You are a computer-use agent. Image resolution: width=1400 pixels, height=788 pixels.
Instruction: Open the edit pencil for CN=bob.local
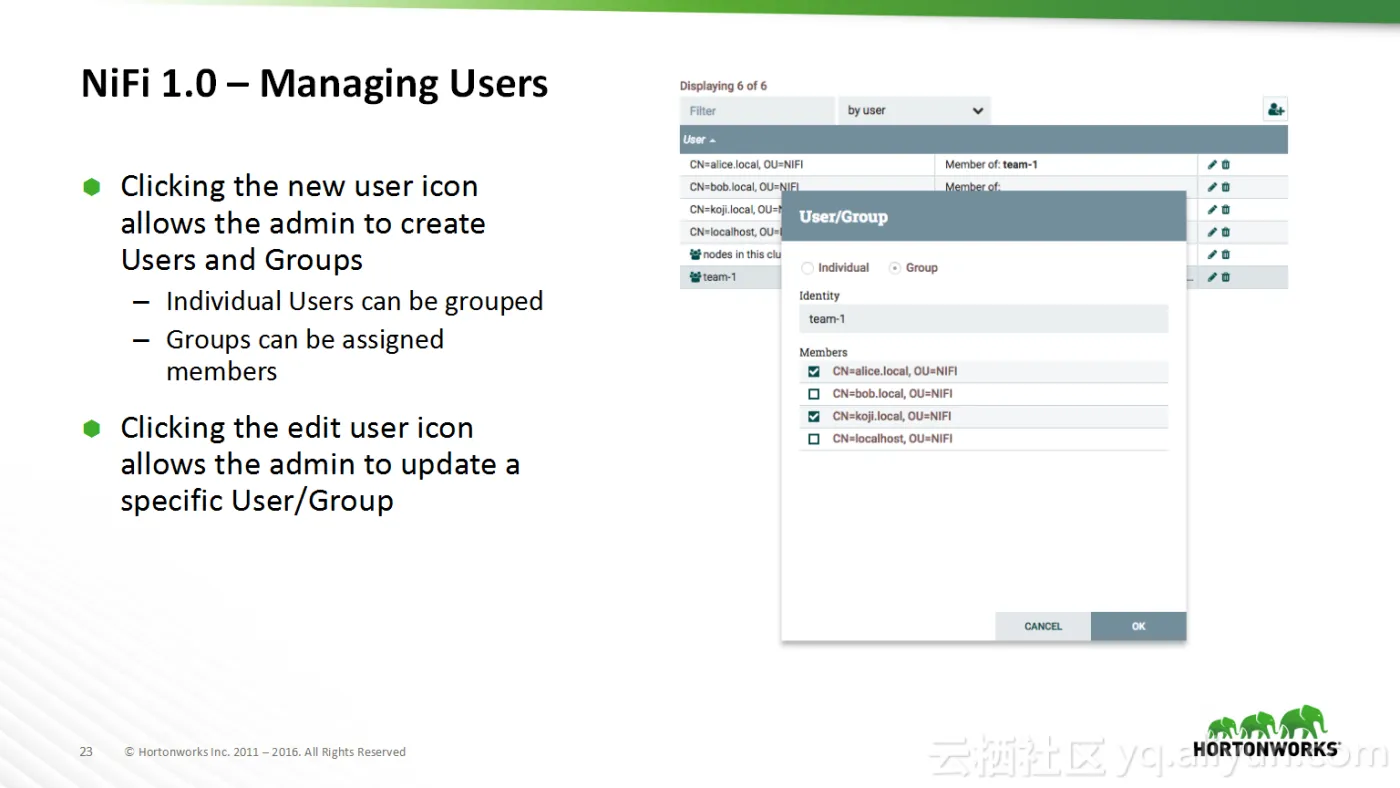(1212, 187)
